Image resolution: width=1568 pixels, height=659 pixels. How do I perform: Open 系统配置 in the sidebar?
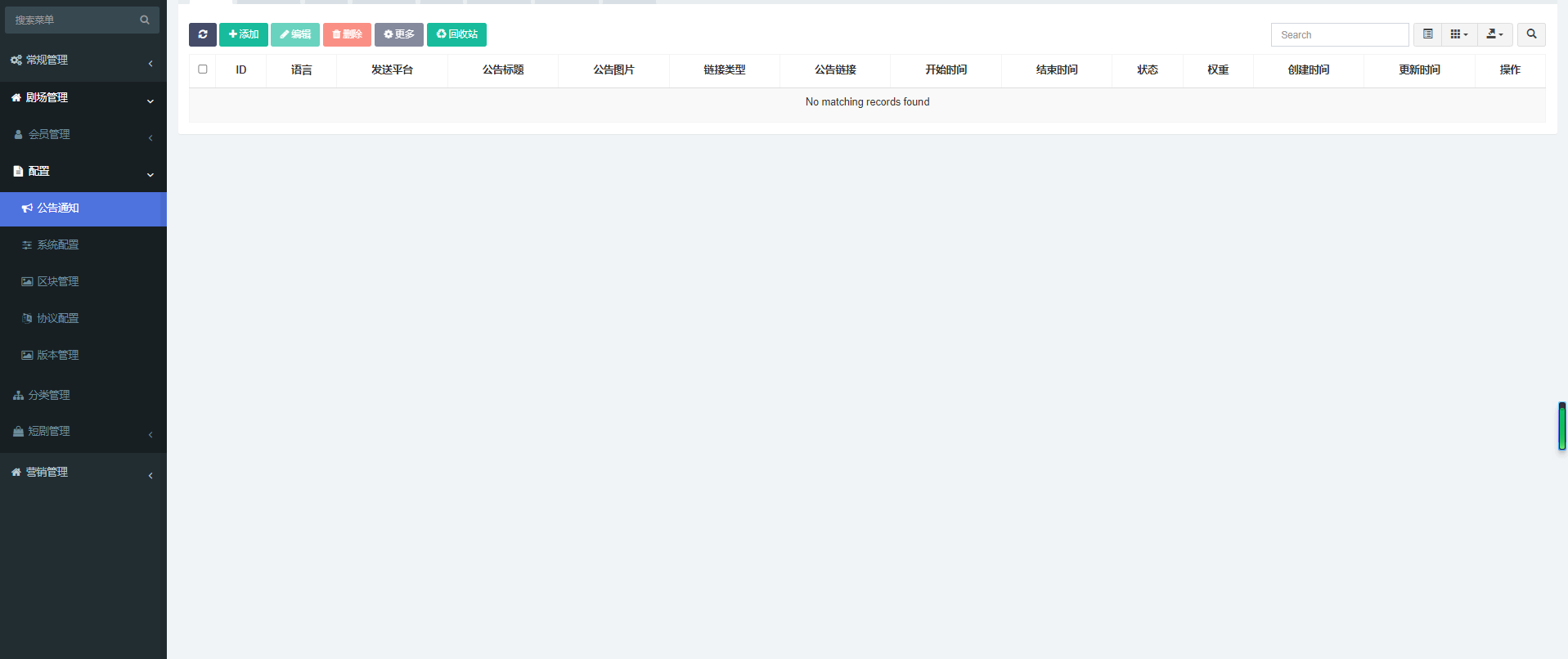tap(57, 244)
